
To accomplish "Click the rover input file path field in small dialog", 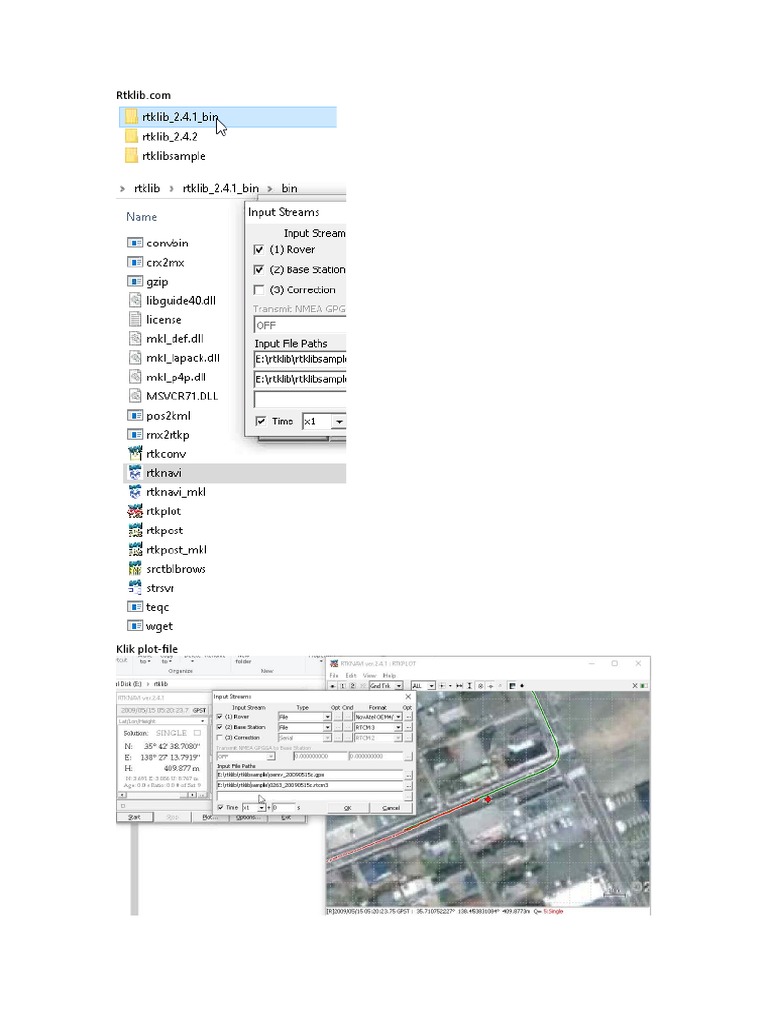I will coord(310,775).
